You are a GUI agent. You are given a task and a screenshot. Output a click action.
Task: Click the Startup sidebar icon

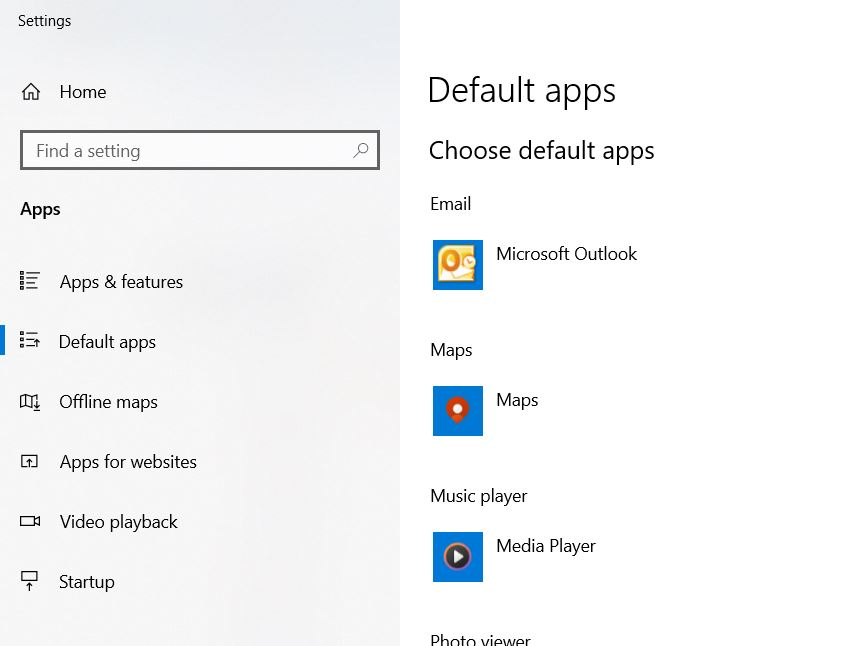click(x=29, y=581)
